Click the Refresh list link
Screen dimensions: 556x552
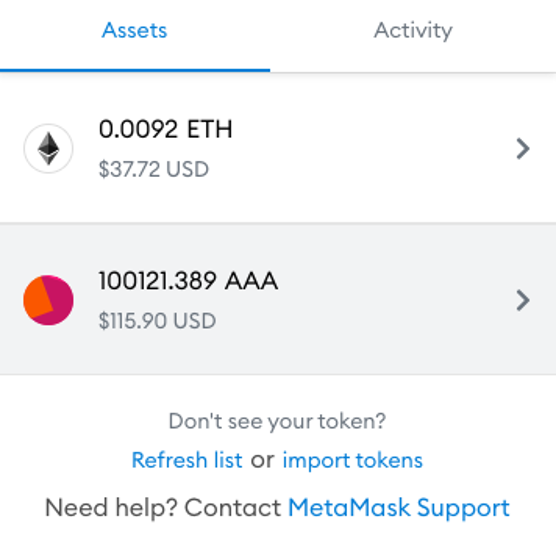click(x=187, y=460)
